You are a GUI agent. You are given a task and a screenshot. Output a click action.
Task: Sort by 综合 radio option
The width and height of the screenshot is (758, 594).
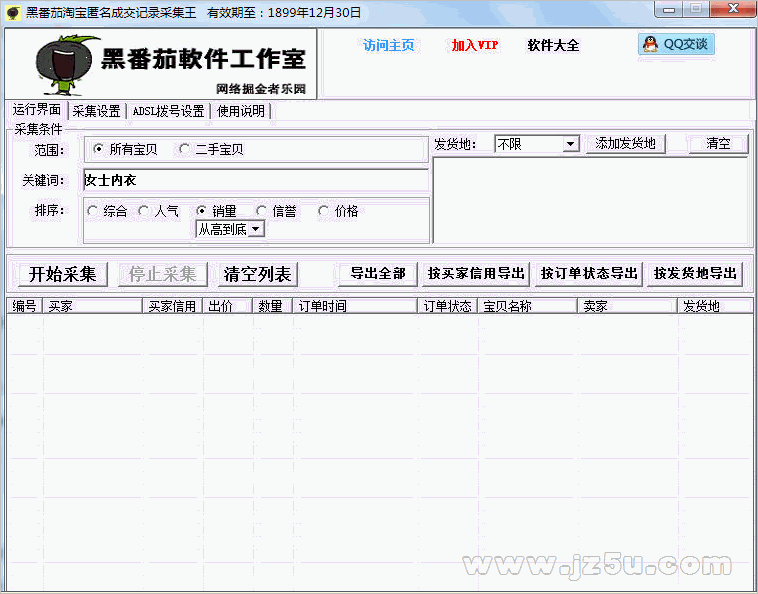pos(107,211)
